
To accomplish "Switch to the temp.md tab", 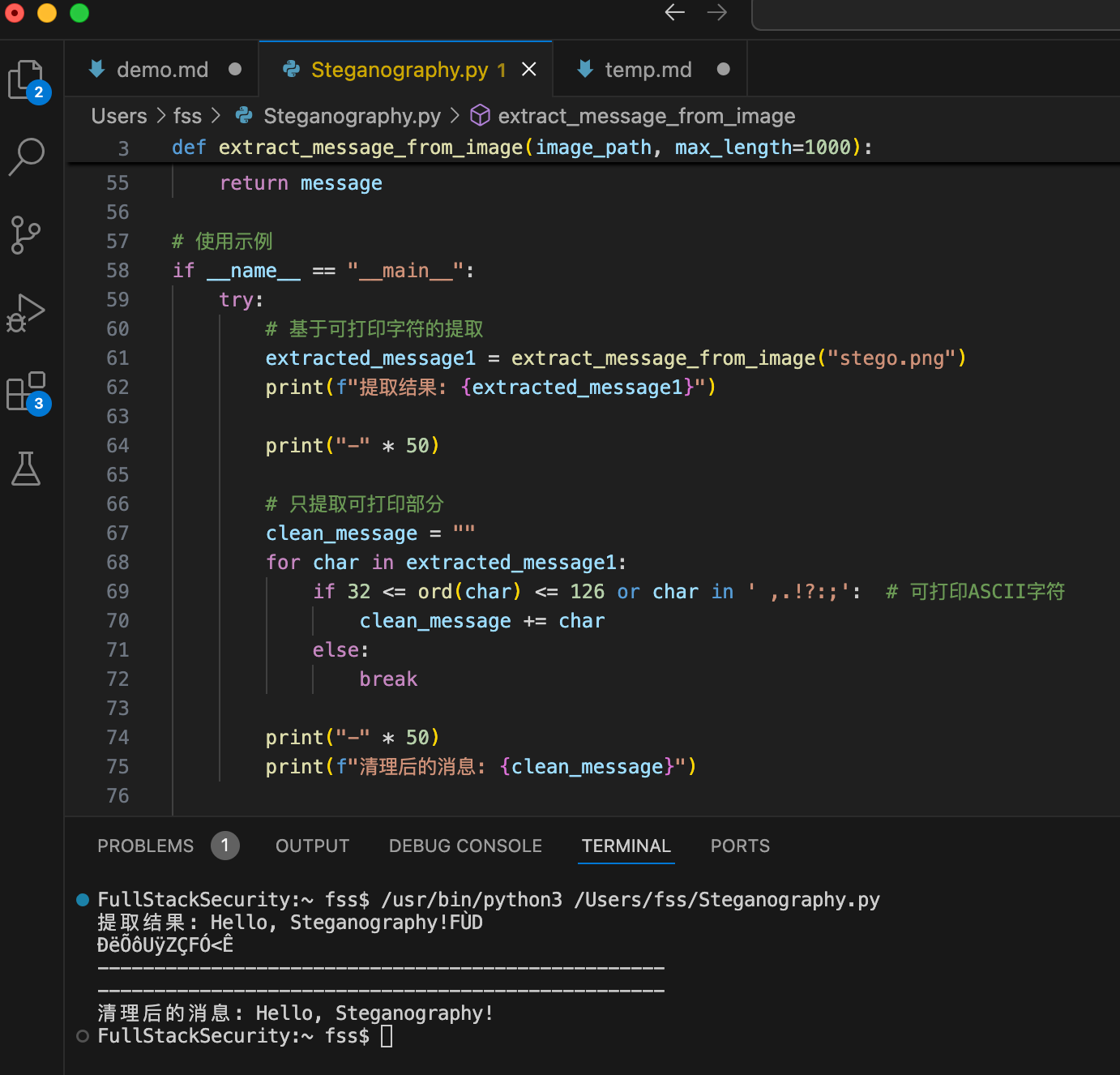I will [x=648, y=70].
